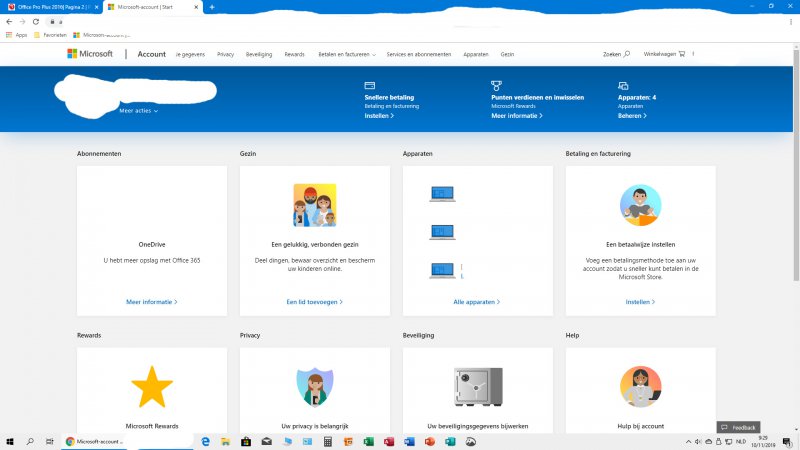Click the Snellere betaling credit card icon
This screenshot has height=450, width=800.
tap(370, 86)
